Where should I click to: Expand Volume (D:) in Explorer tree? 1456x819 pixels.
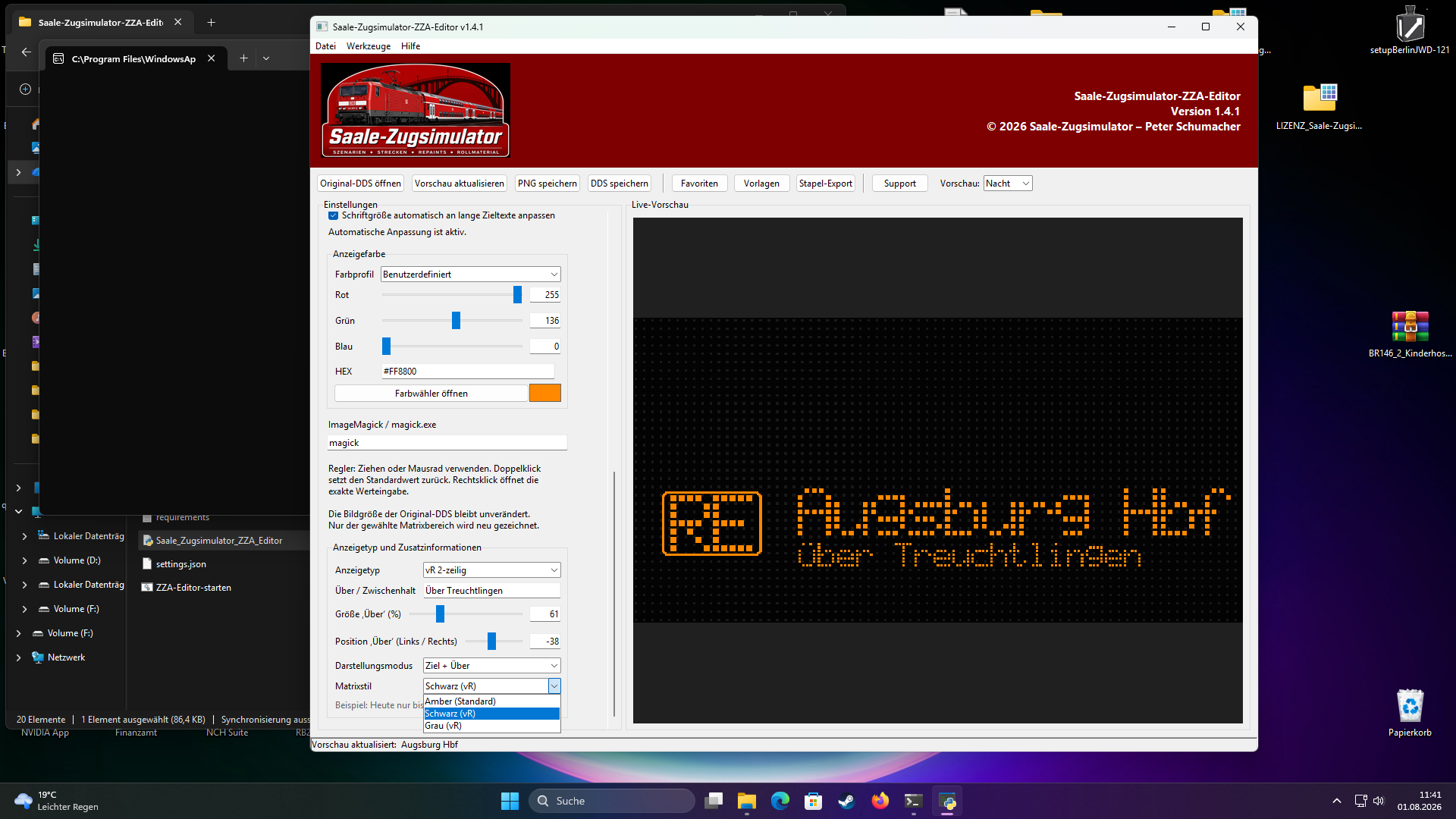pyautogui.click(x=24, y=560)
